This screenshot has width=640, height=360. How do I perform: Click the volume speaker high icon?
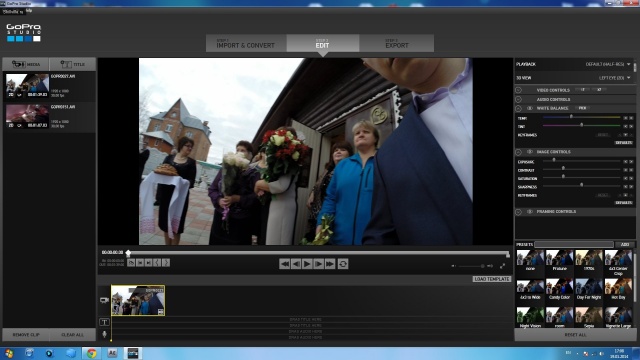490,266
